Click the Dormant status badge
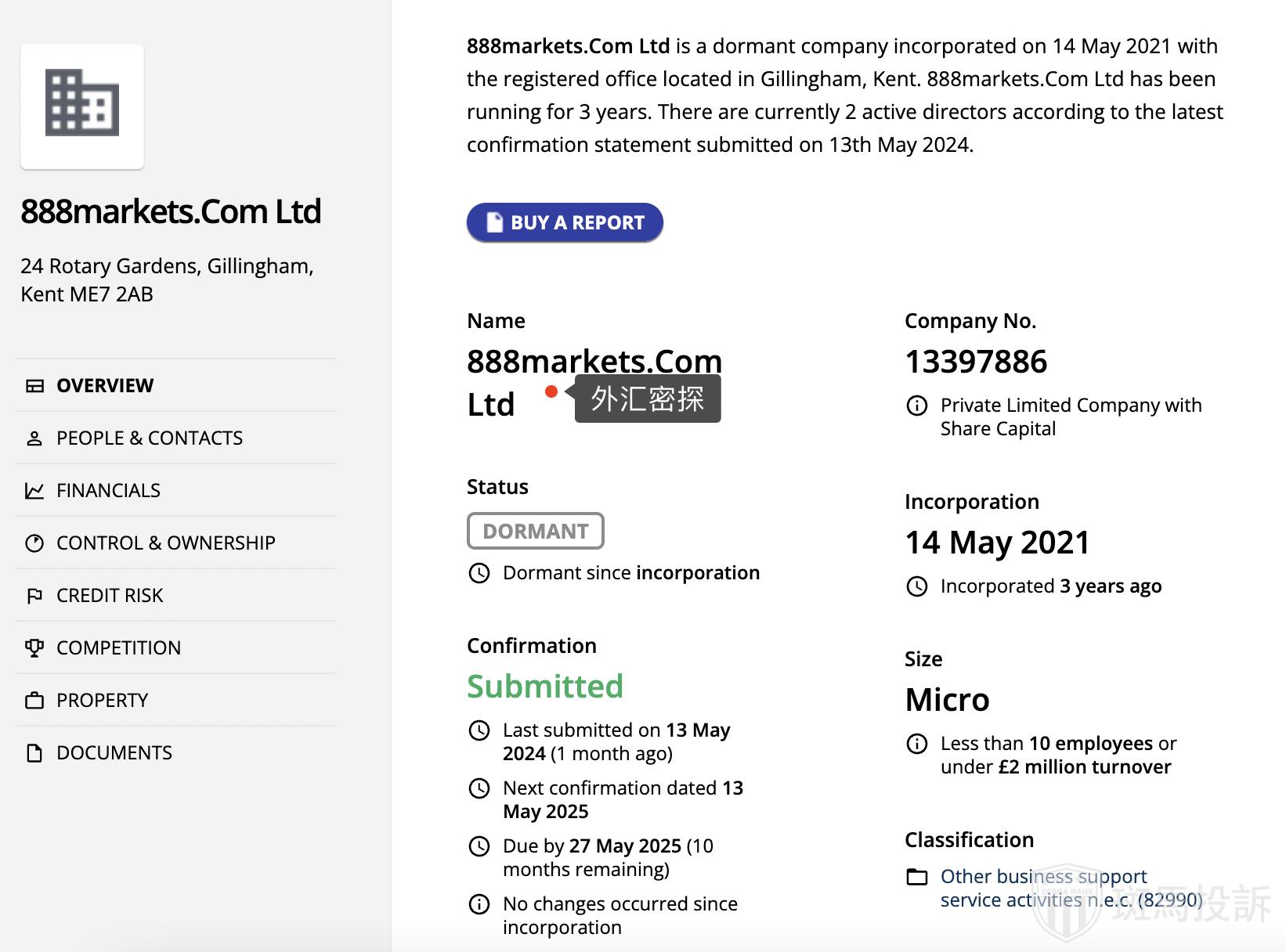 pyautogui.click(x=535, y=531)
